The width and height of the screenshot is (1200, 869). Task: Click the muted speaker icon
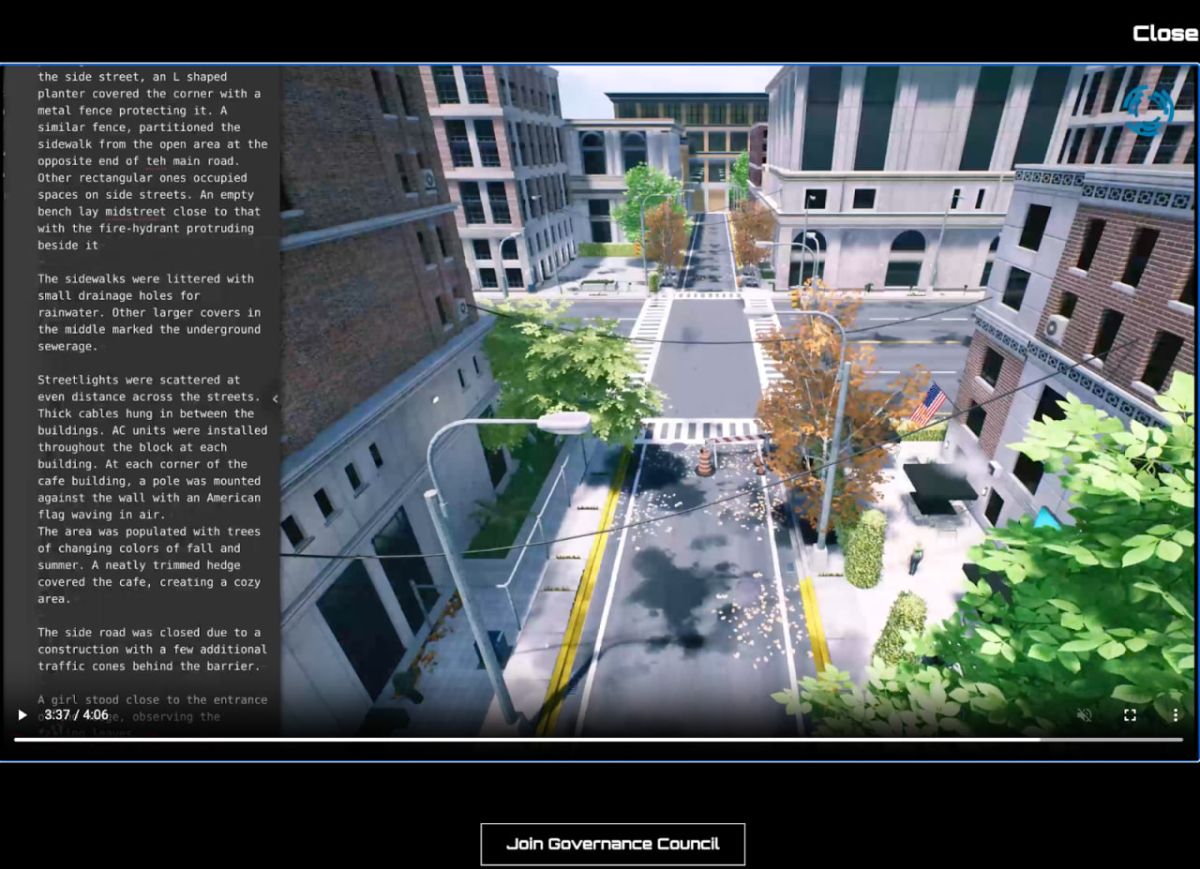click(1083, 714)
